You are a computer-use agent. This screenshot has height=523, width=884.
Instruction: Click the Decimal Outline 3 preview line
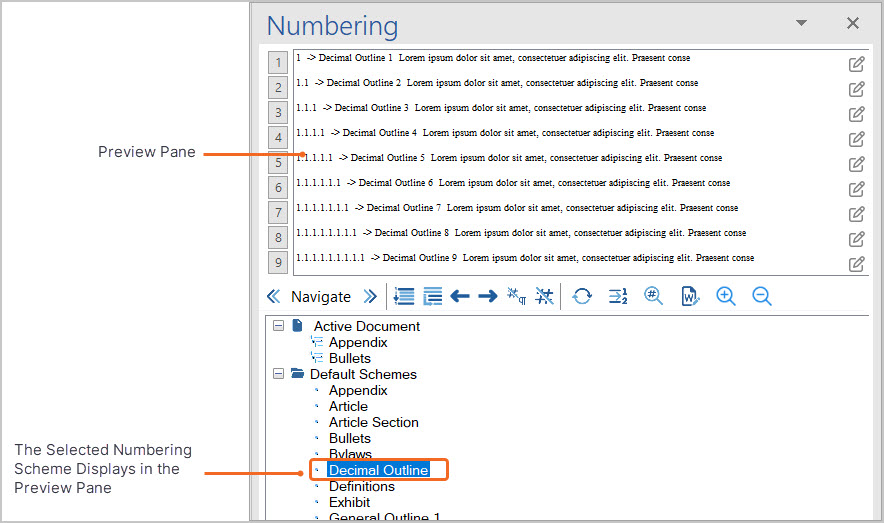click(501, 108)
